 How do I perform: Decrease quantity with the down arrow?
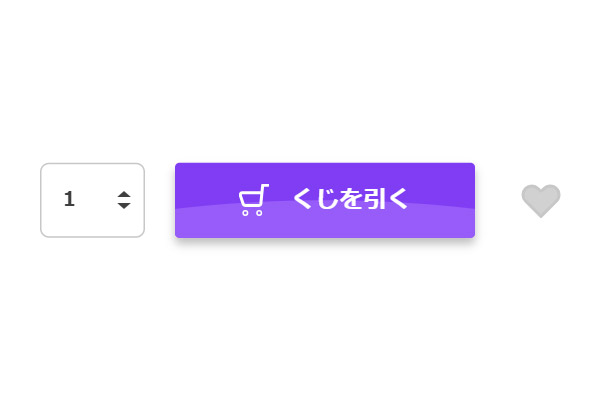(x=124, y=206)
